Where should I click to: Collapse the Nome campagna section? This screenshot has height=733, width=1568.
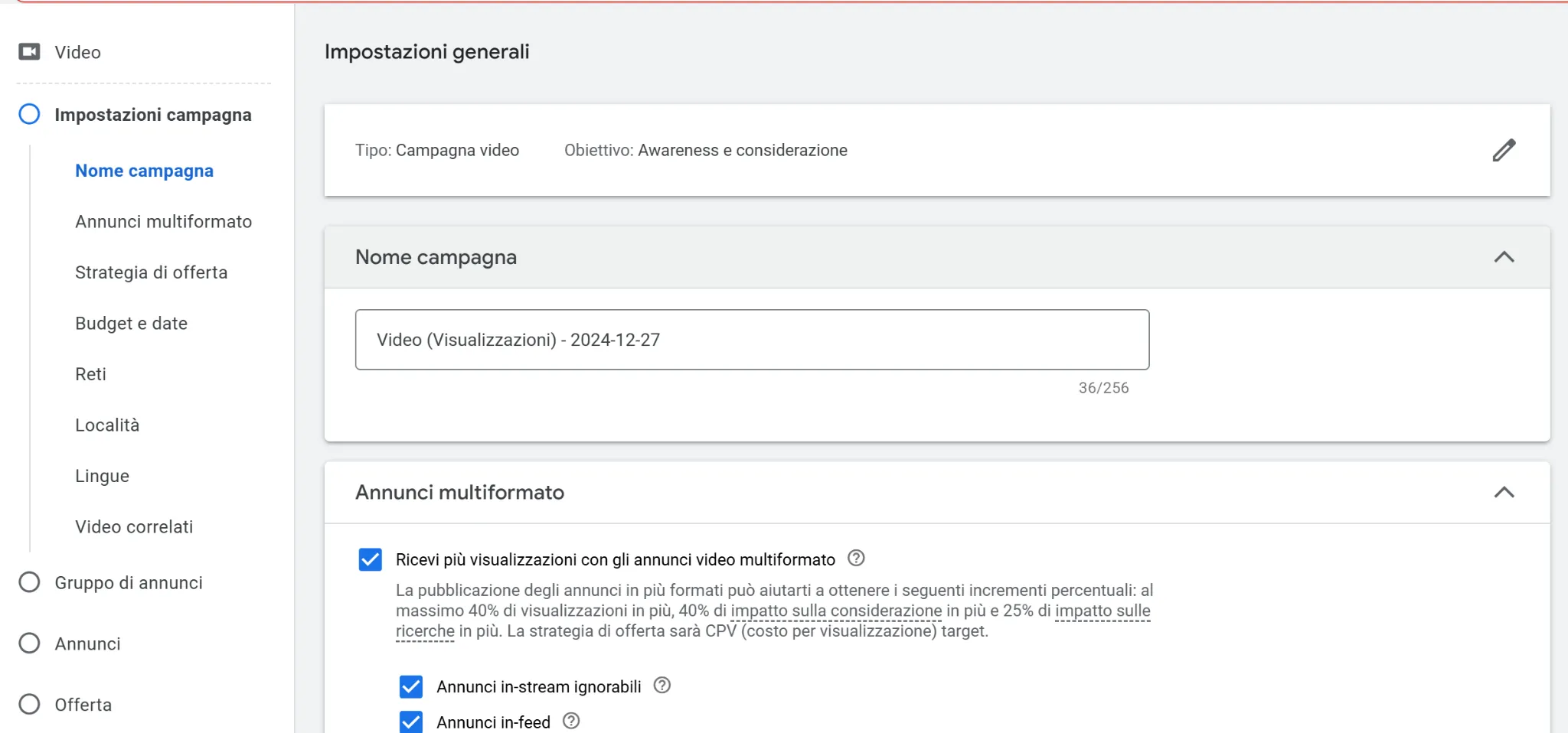[x=1504, y=258]
